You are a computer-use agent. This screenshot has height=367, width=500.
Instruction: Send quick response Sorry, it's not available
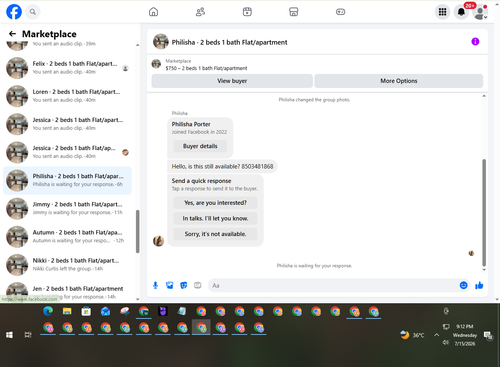[x=215, y=234]
